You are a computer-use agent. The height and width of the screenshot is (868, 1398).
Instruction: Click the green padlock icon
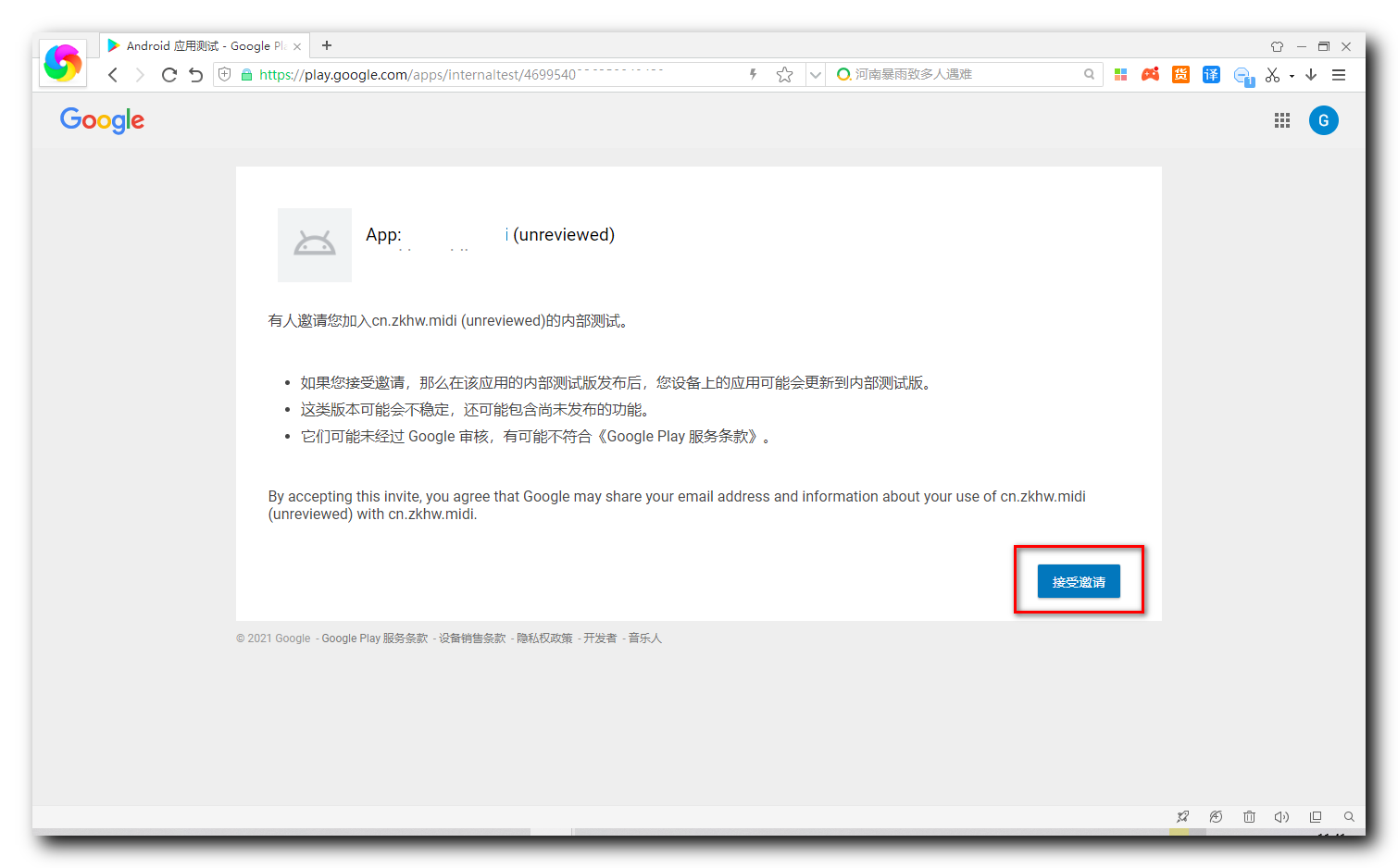(x=246, y=75)
